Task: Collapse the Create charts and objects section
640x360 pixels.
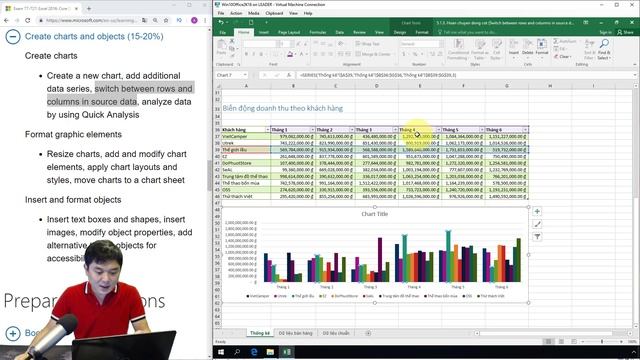Action: pos(13,37)
